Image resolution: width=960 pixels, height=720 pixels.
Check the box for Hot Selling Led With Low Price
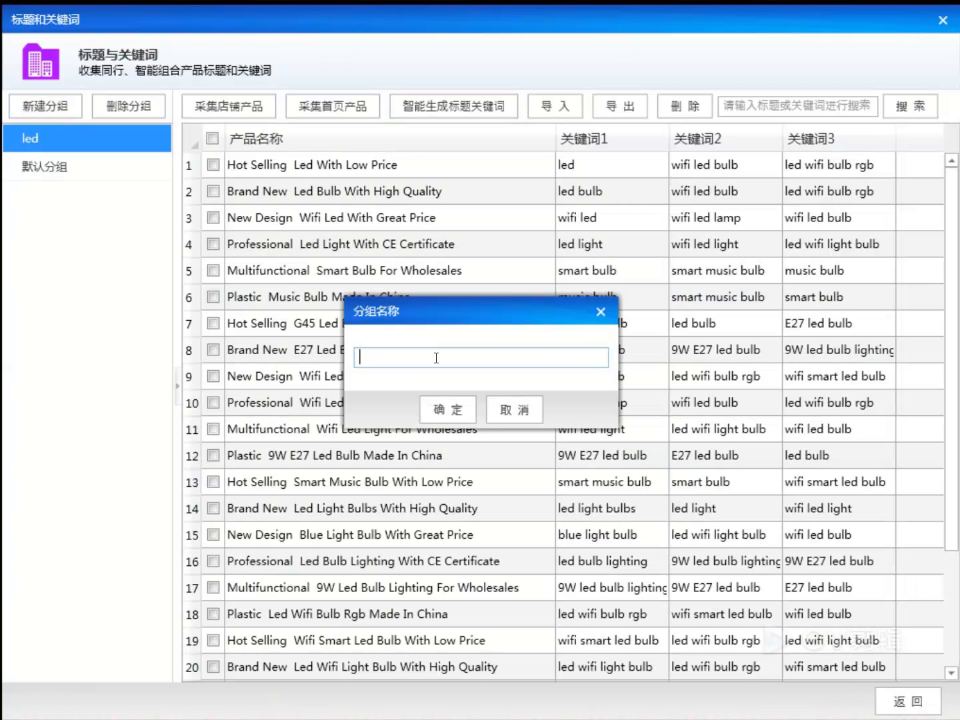coord(213,165)
